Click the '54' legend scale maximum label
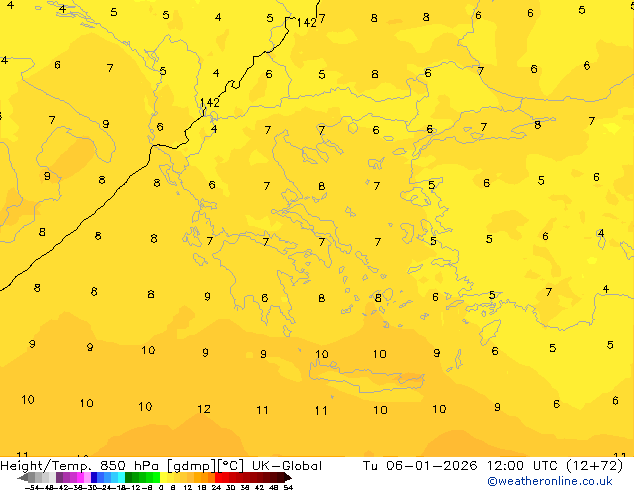The image size is (634, 490). coord(288,487)
